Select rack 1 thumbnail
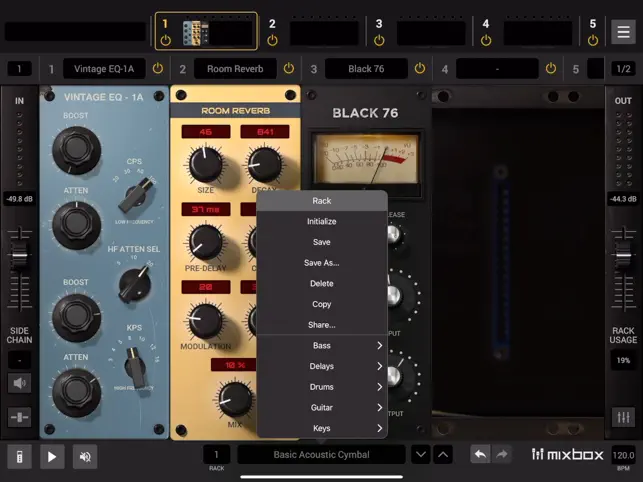Screen dimensions: 643x482 pos(206,31)
